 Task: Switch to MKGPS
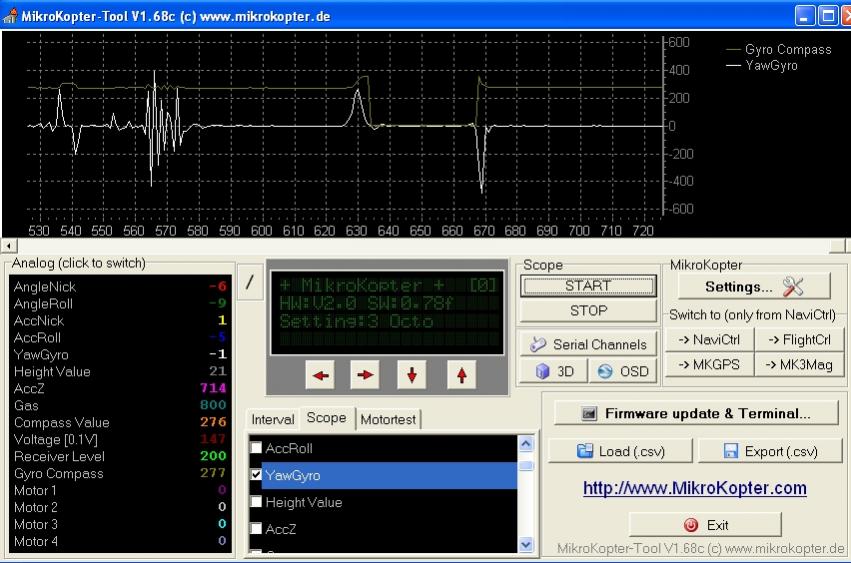(709, 364)
